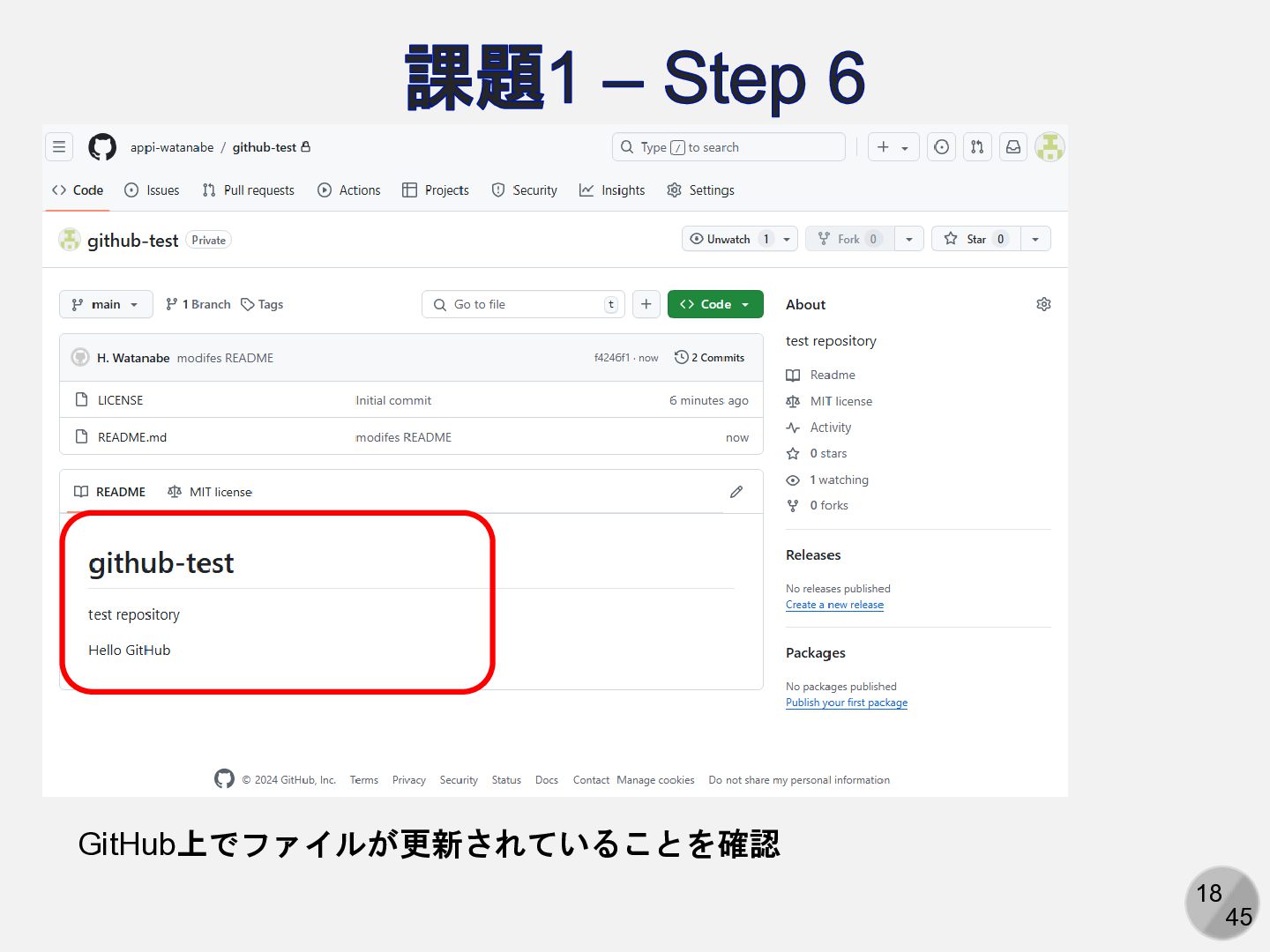Switch to the Projects tab
This screenshot has width=1270, height=952.
(x=436, y=190)
